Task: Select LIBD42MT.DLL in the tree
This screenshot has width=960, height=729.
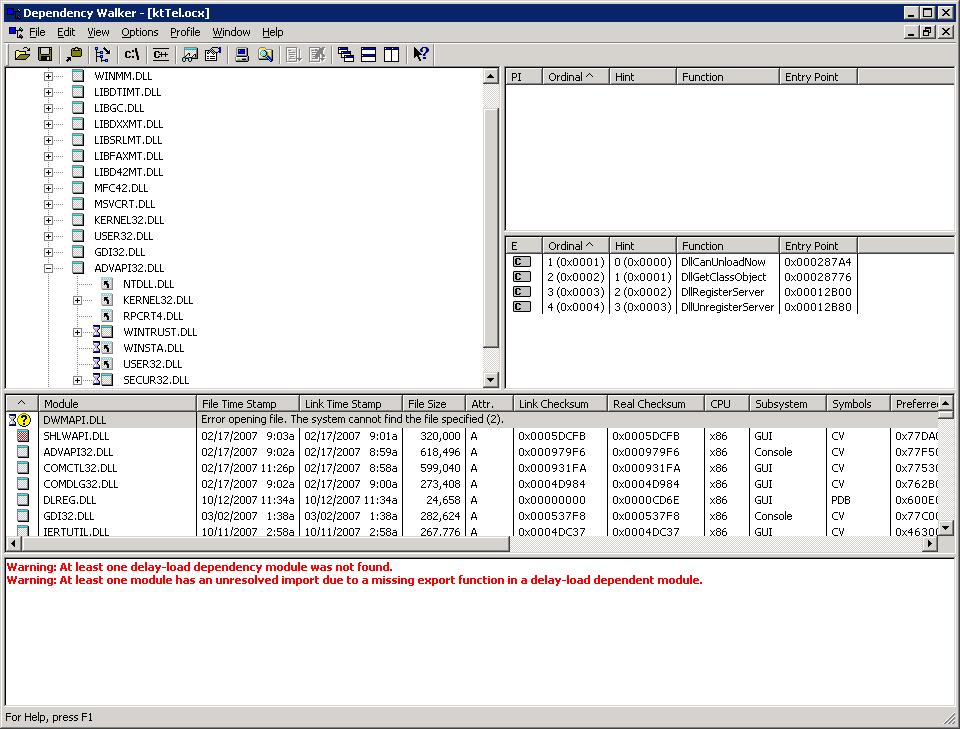Action: (129, 172)
